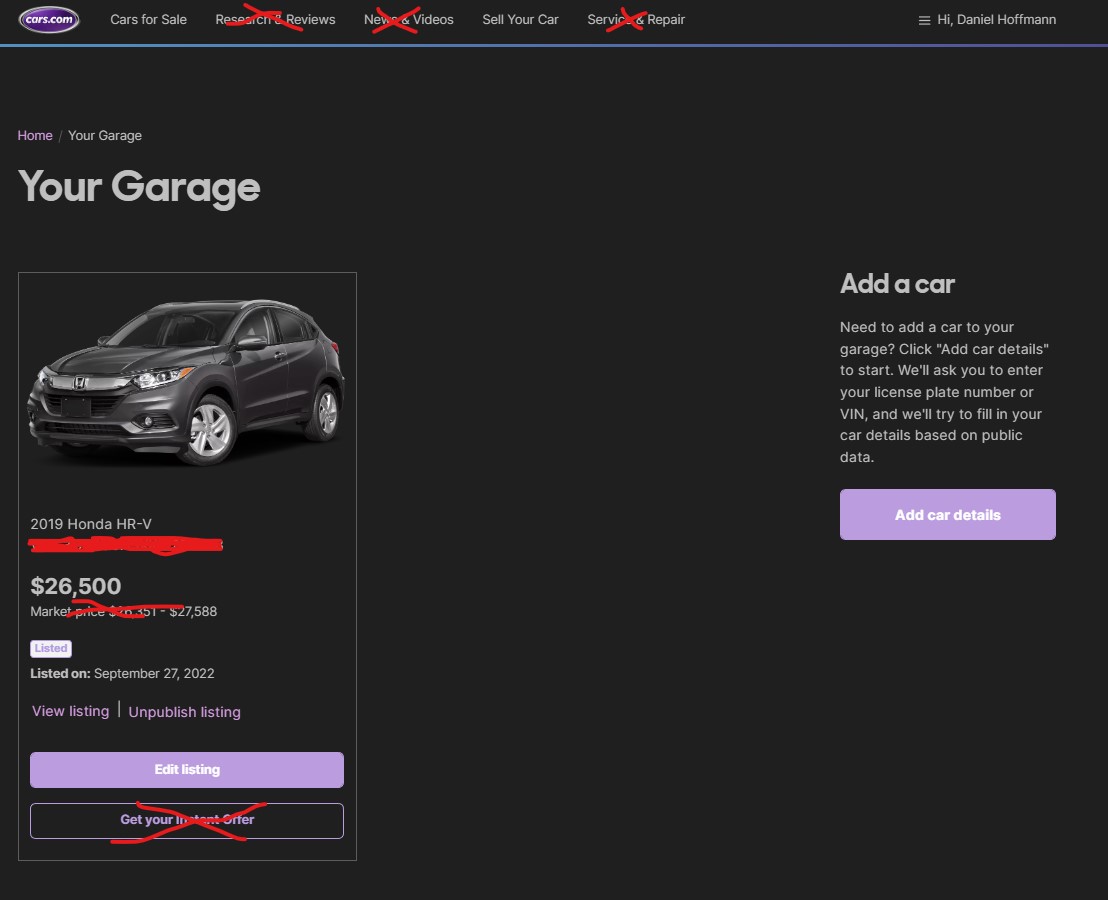Click the Add a car heading

[x=897, y=284]
